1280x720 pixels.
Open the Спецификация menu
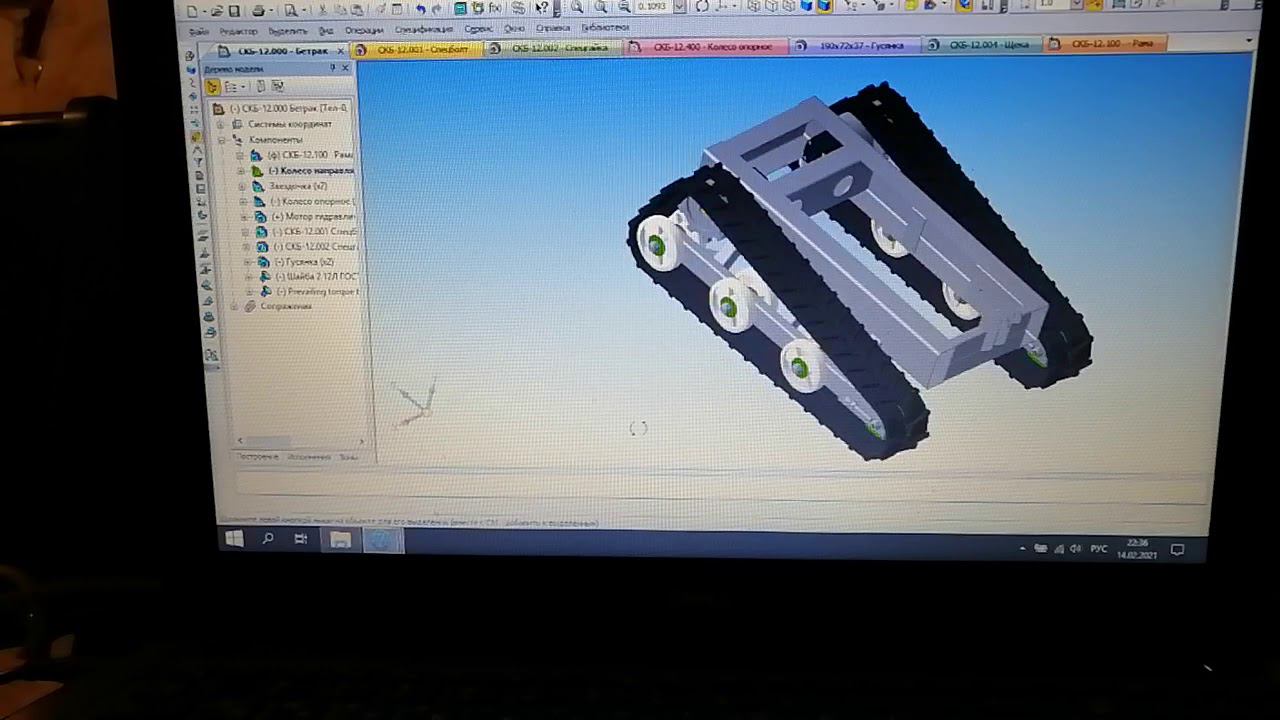click(424, 29)
